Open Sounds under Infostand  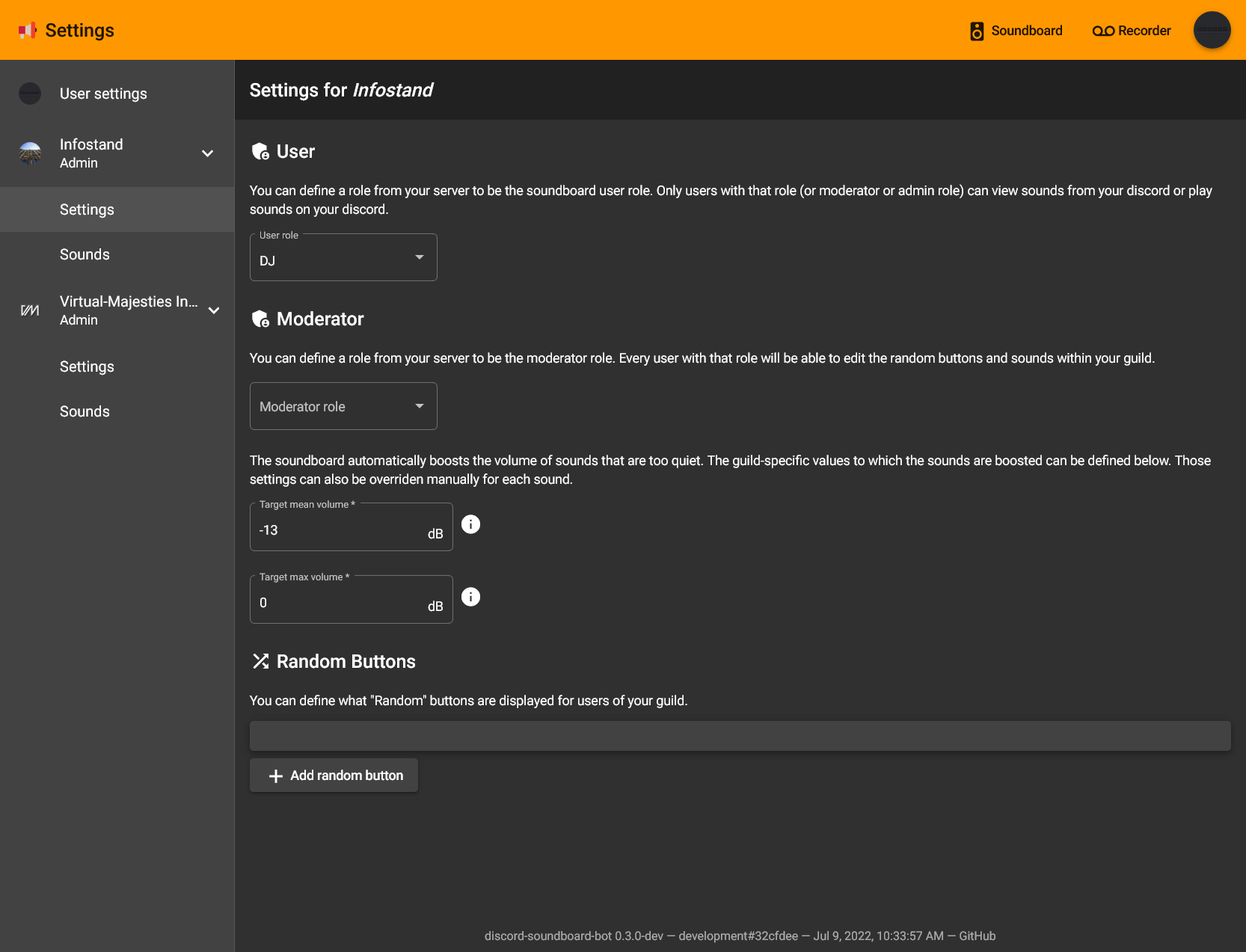85,254
